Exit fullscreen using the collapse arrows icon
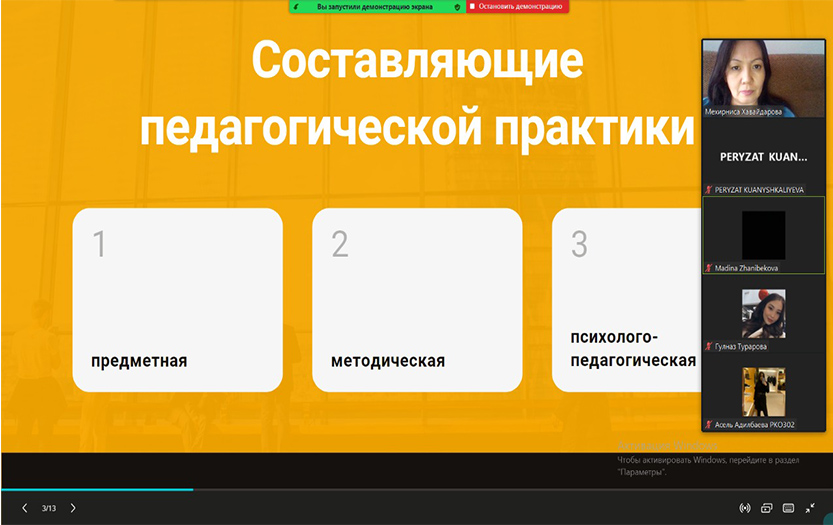The width and height of the screenshot is (833, 525). click(810, 508)
